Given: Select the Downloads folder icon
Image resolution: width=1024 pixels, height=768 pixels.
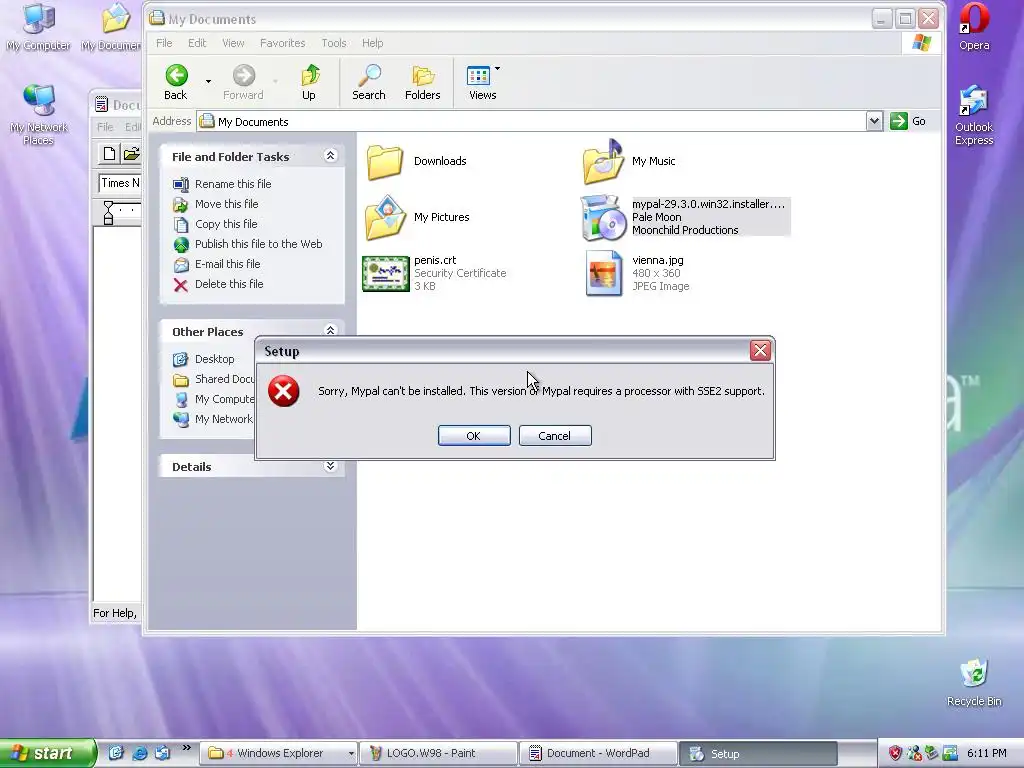Looking at the screenshot, I should (385, 161).
